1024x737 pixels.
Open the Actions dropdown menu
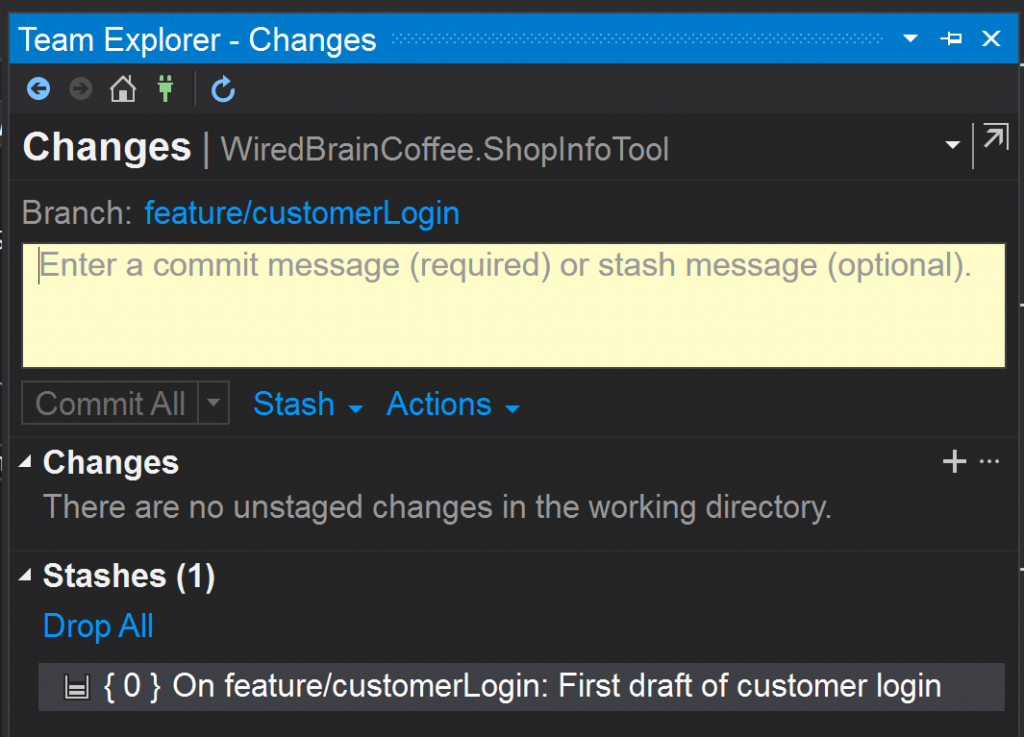pyautogui.click(x=453, y=404)
